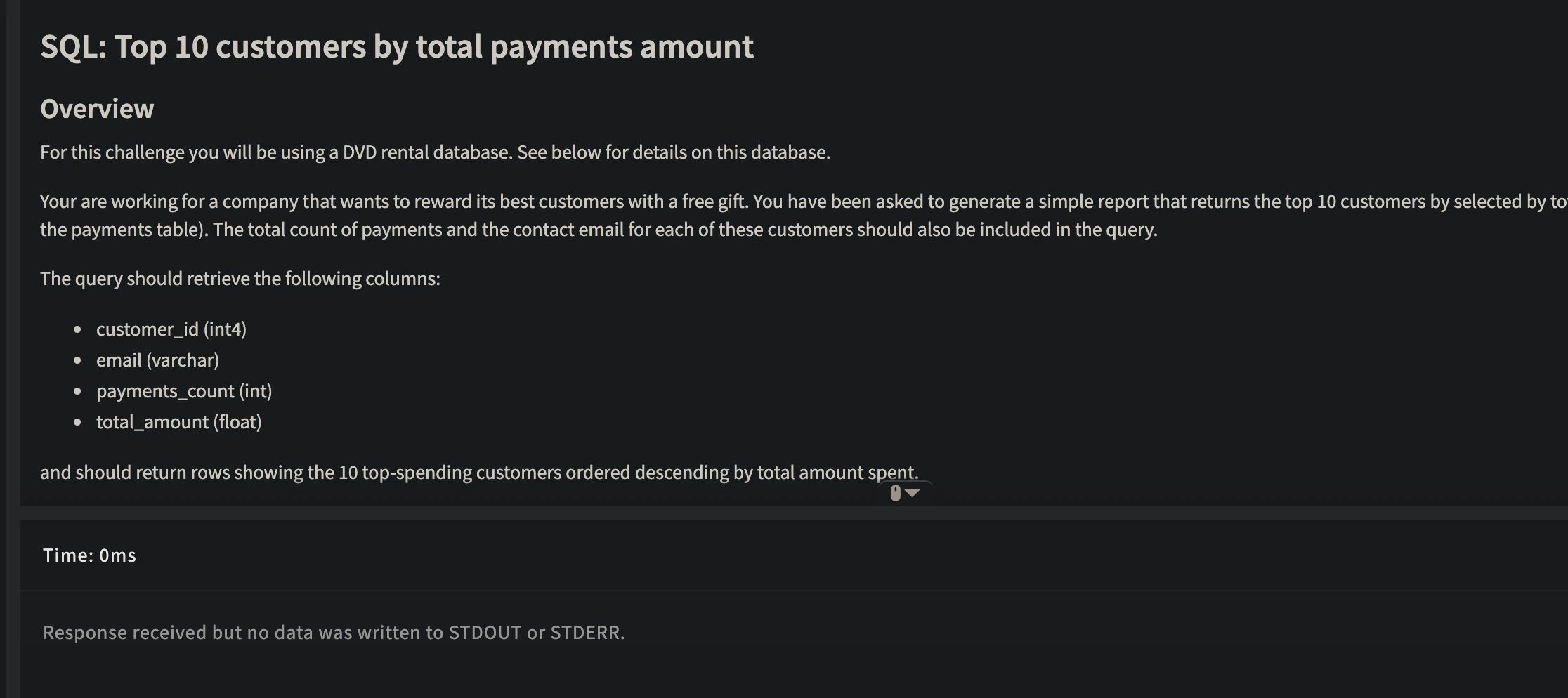Select the paragraph mentioning the DVD rental database
The width and height of the screenshot is (1568, 698).
(x=435, y=152)
